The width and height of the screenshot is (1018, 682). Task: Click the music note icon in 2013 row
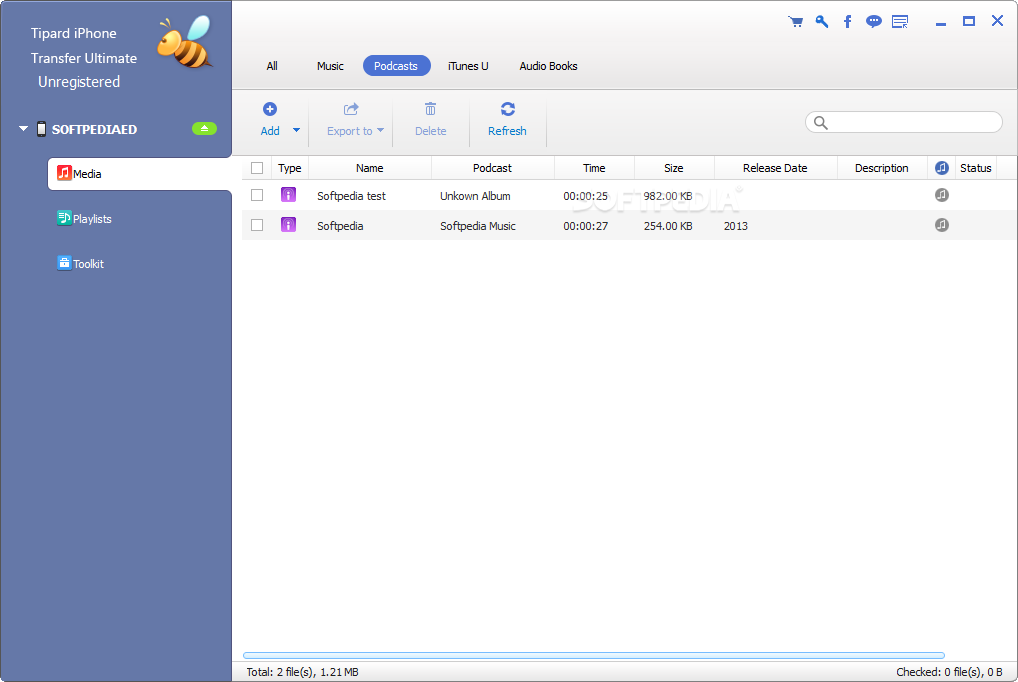point(941,225)
